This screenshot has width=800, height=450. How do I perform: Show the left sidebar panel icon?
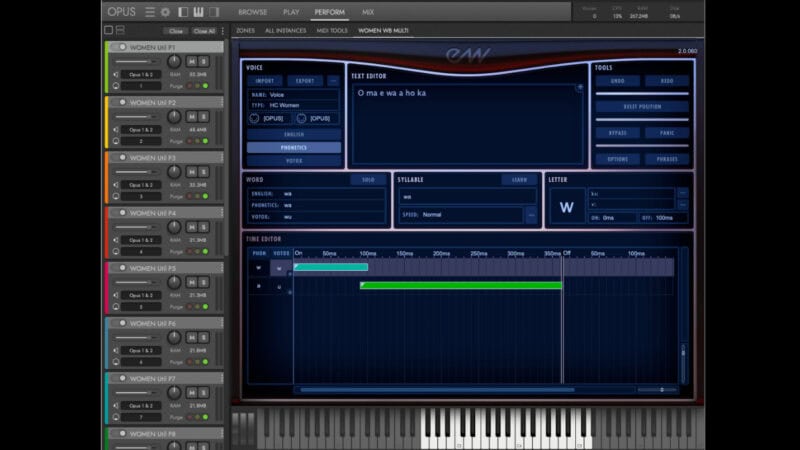(x=182, y=12)
